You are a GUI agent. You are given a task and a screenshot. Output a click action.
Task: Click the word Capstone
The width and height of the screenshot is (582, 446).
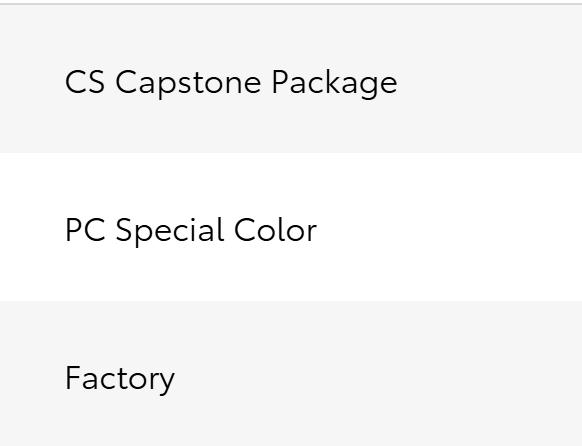(188, 84)
